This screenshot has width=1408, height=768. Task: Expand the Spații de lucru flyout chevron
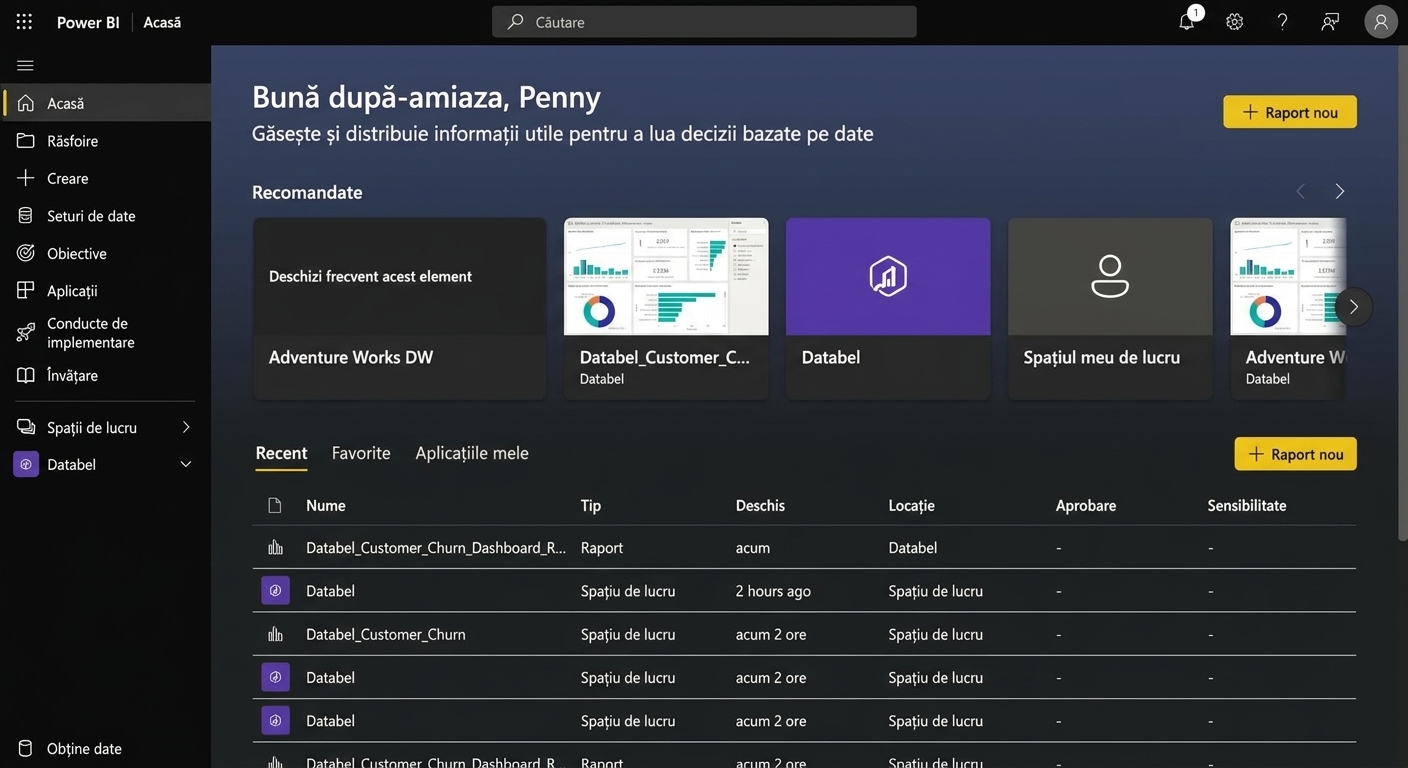(x=186, y=427)
